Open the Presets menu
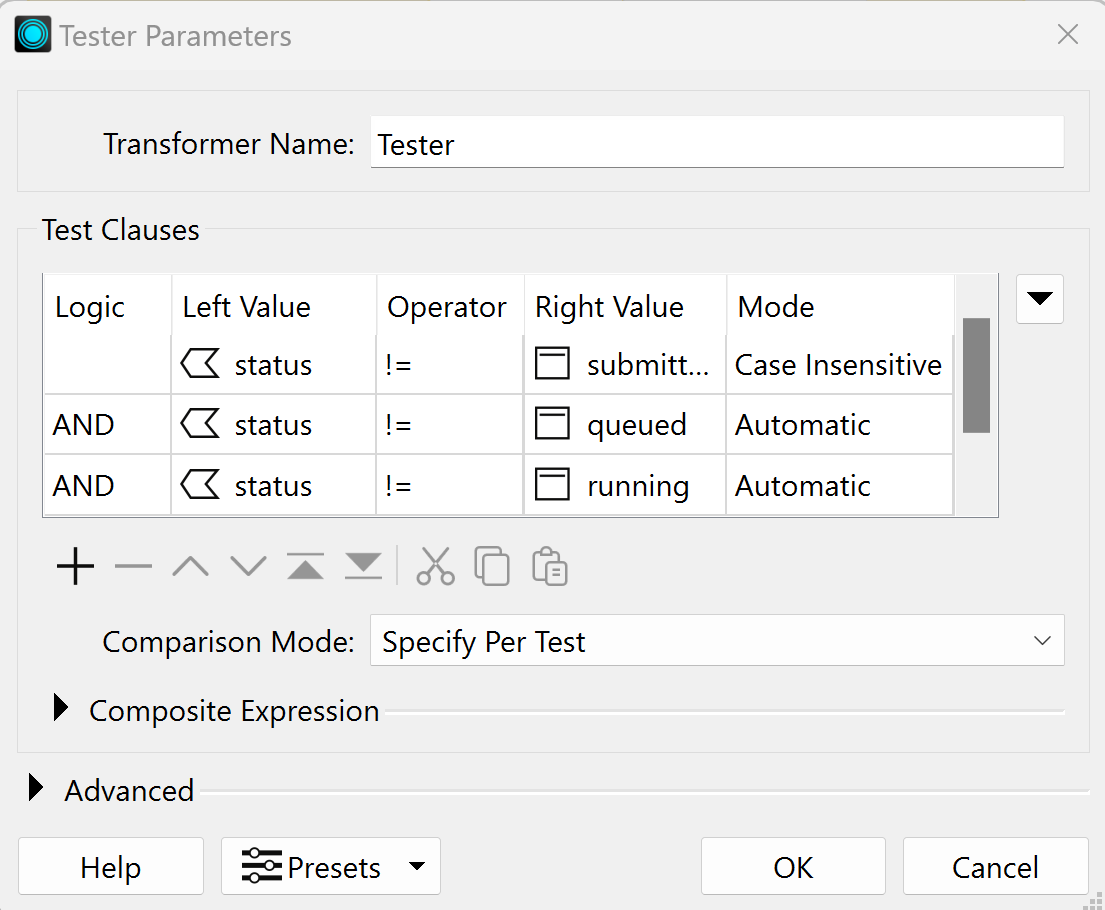 click(330, 866)
